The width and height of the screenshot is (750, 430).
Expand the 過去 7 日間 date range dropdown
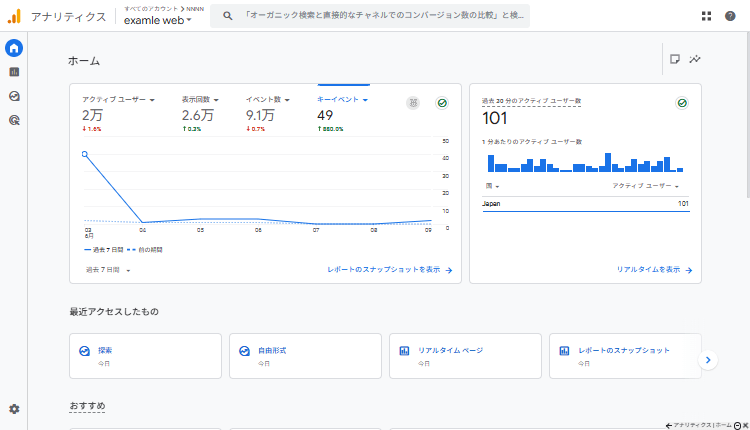point(108,270)
